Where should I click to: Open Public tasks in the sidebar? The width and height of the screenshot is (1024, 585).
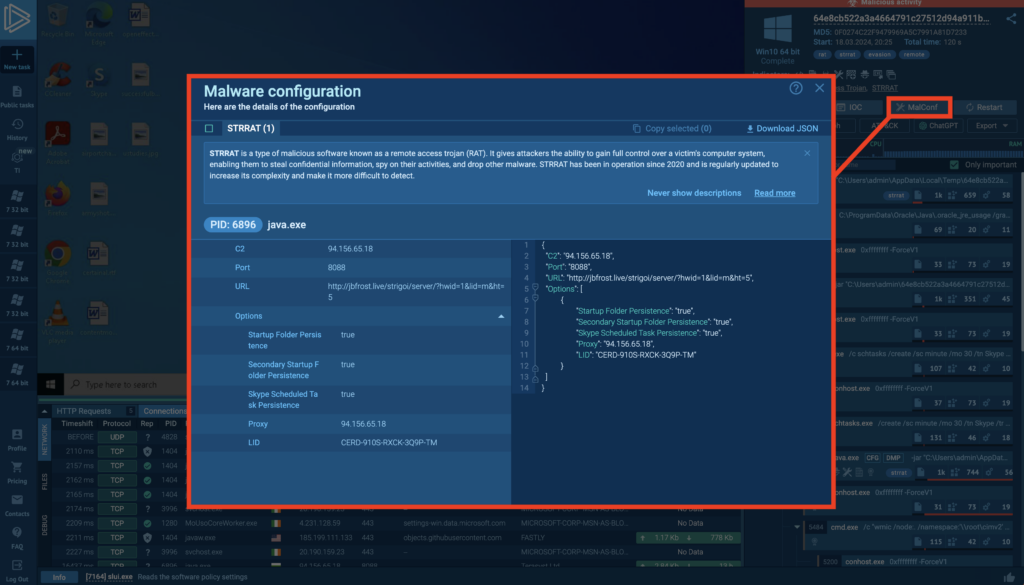[17, 92]
